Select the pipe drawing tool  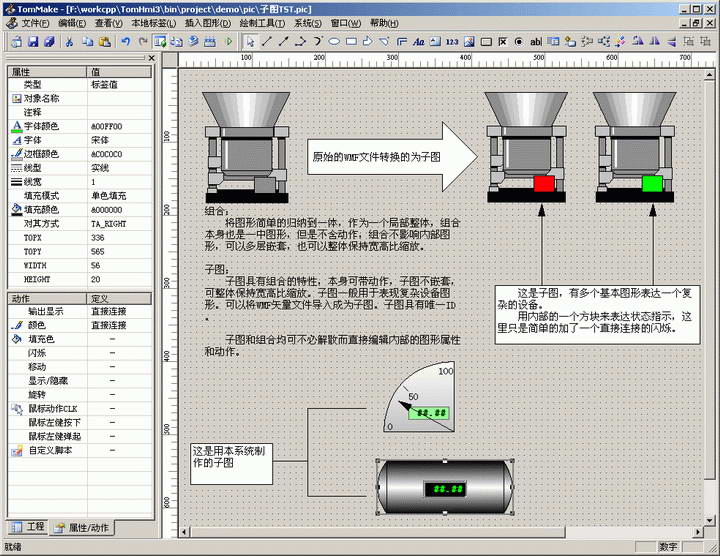[x=402, y=42]
